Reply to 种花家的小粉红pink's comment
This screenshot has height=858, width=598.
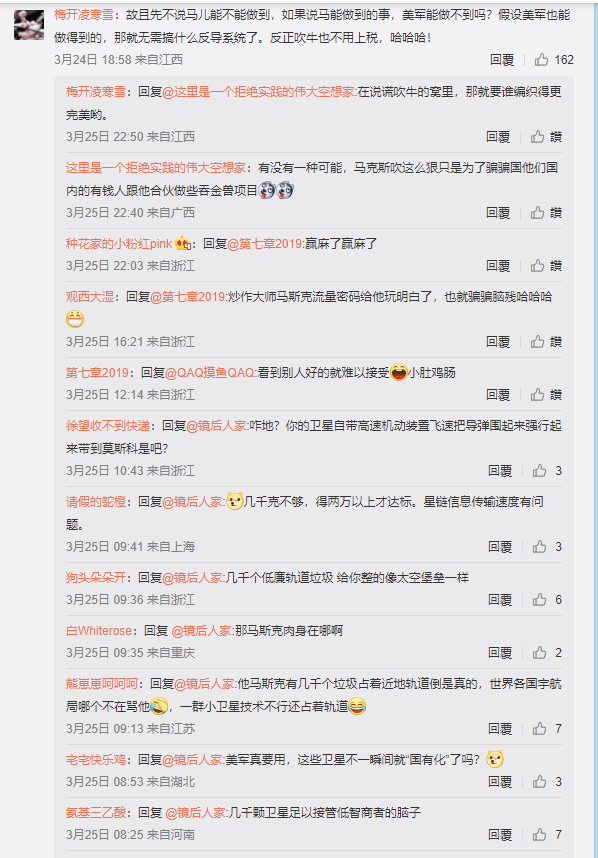tap(498, 266)
